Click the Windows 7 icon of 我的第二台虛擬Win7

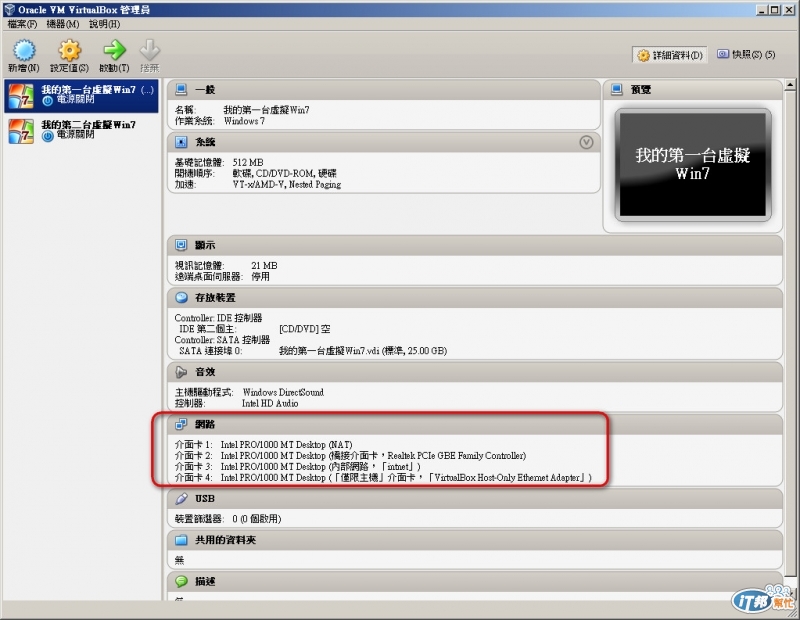tap(21, 131)
